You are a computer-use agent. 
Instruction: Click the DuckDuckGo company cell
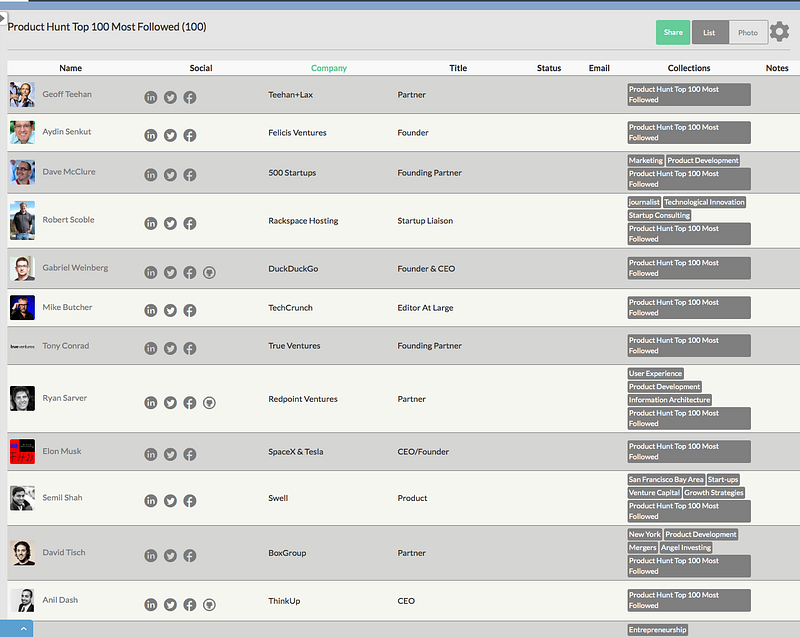pos(293,269)
